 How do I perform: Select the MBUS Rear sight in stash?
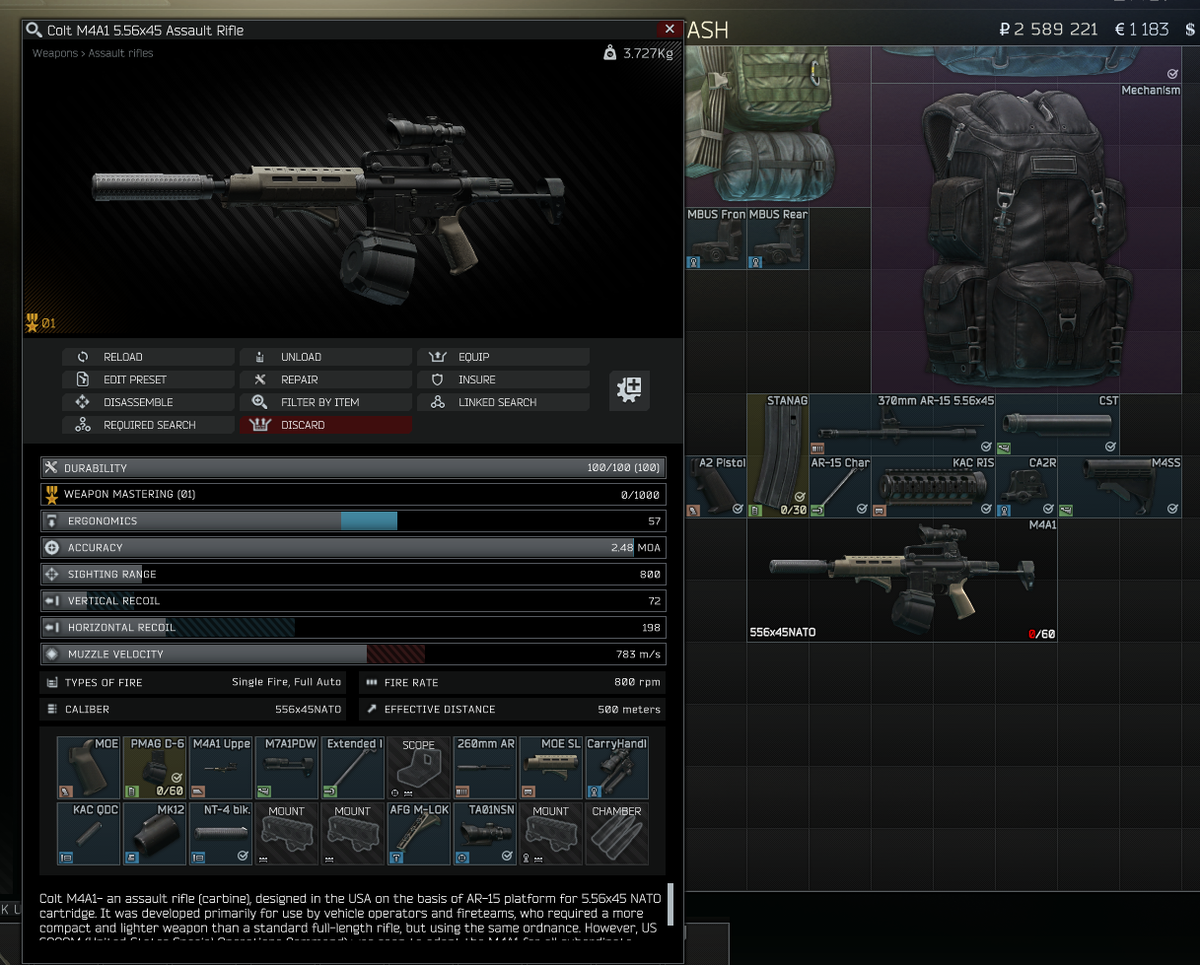point(778,238)
